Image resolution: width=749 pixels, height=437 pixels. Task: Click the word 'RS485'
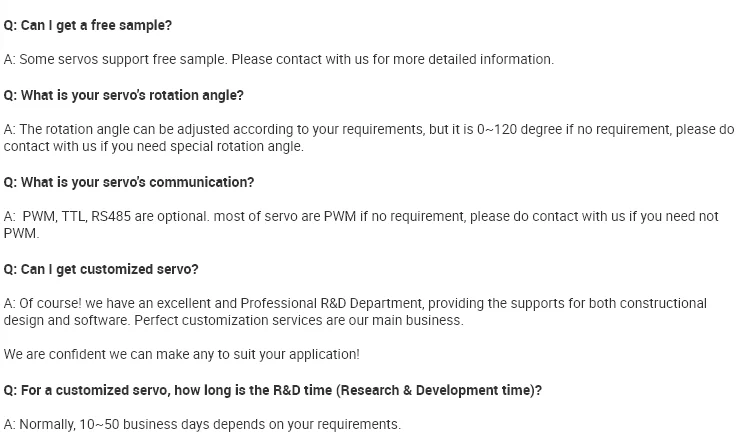(x=111, y=217)
